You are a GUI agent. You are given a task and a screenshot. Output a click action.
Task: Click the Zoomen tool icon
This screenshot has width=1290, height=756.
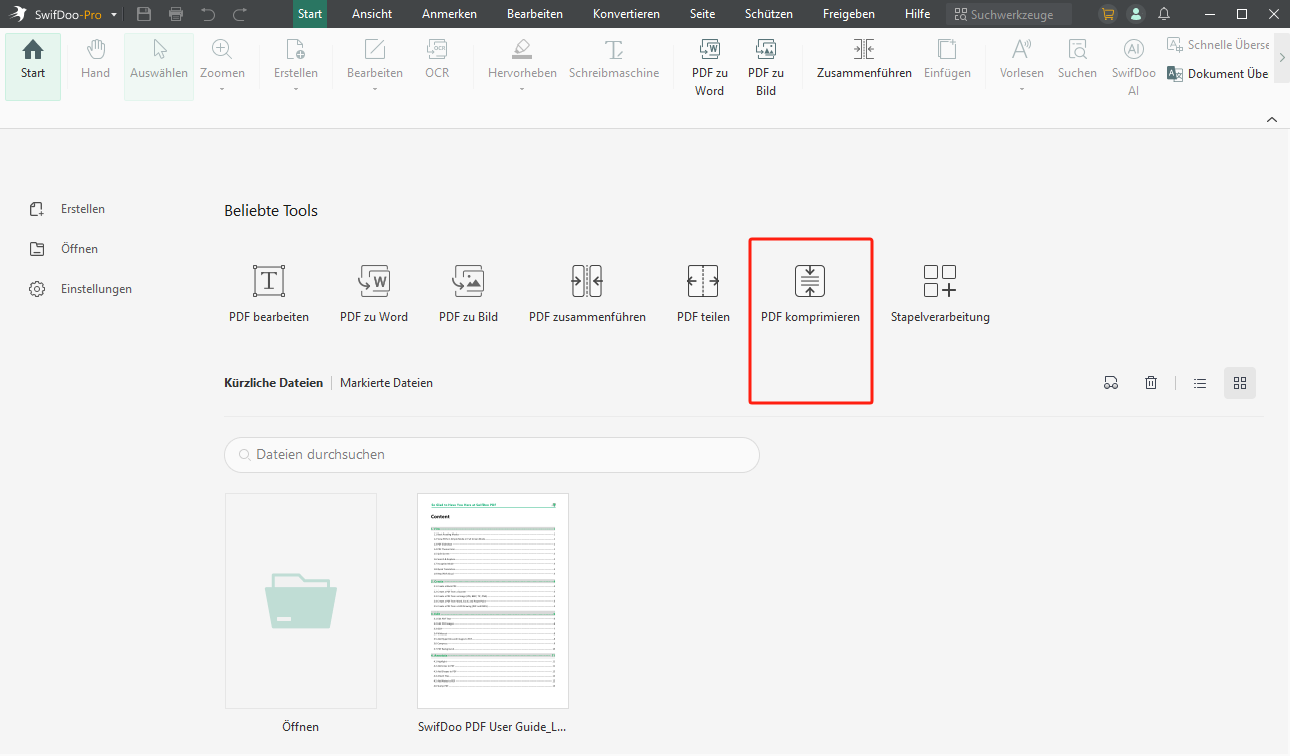coord(222,50)
